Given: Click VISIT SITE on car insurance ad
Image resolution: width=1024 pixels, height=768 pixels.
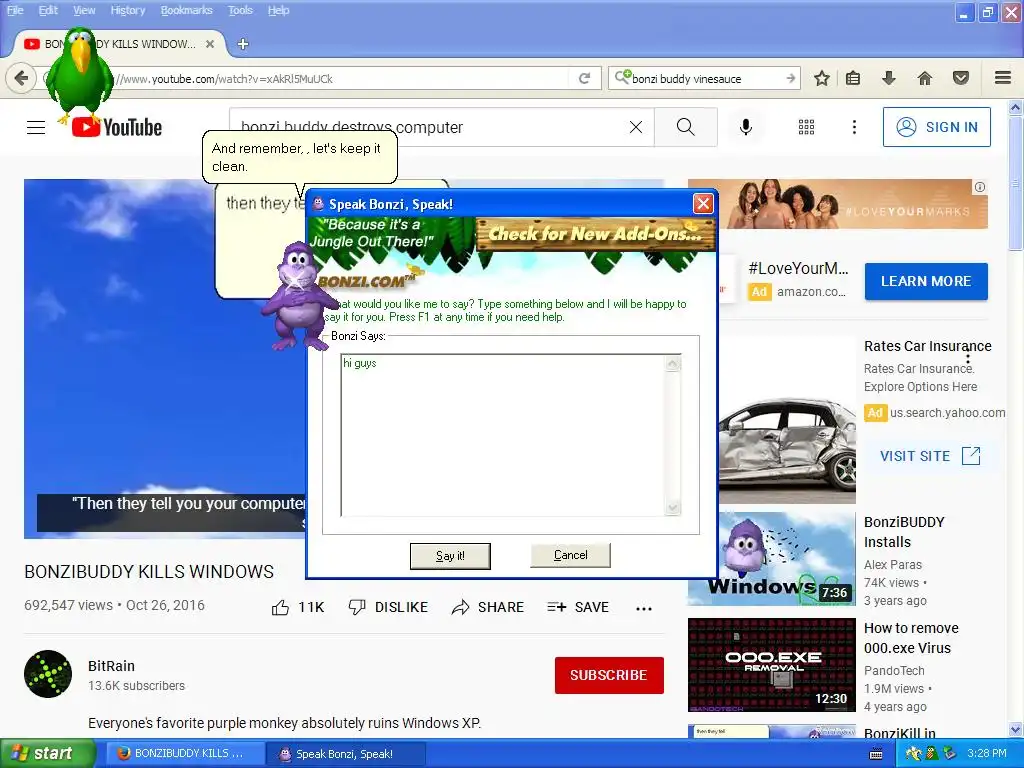Looking at the screenshot, I should point(930,456).
